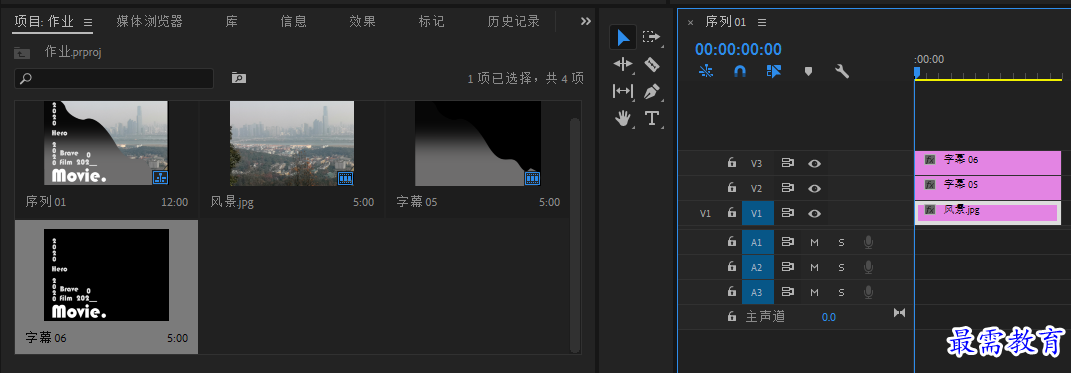Open 序列01 timeline panel menu
Screen dimensions: 1071x373
(762, 22)
